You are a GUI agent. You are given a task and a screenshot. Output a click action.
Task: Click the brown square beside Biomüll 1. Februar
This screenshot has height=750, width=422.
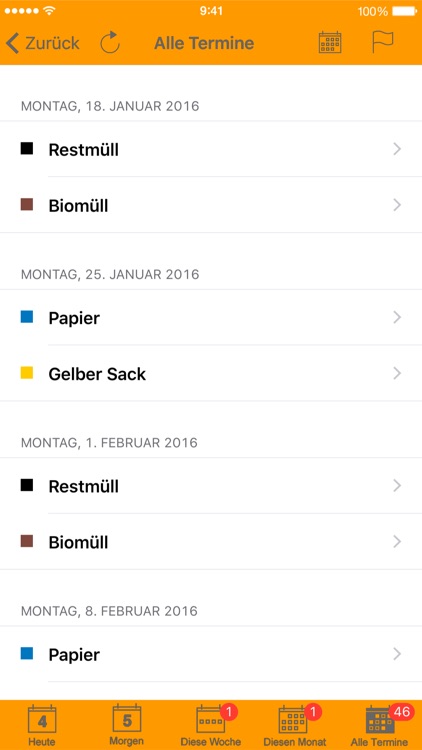[27, 541]
